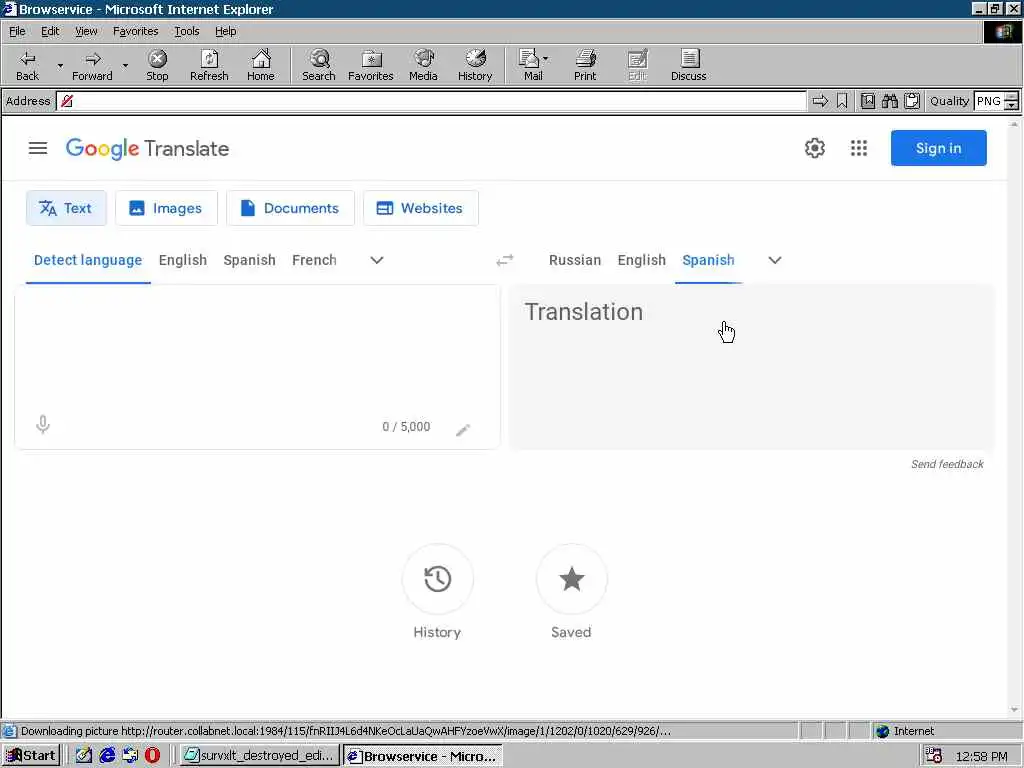Click the Mail toolbar icon

[x=529, y=65]
